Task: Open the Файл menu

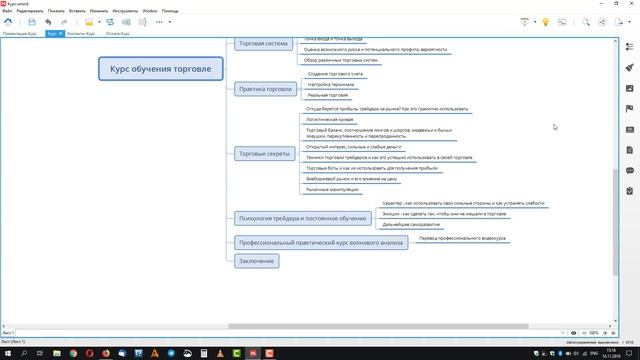Action: (7, 11)
